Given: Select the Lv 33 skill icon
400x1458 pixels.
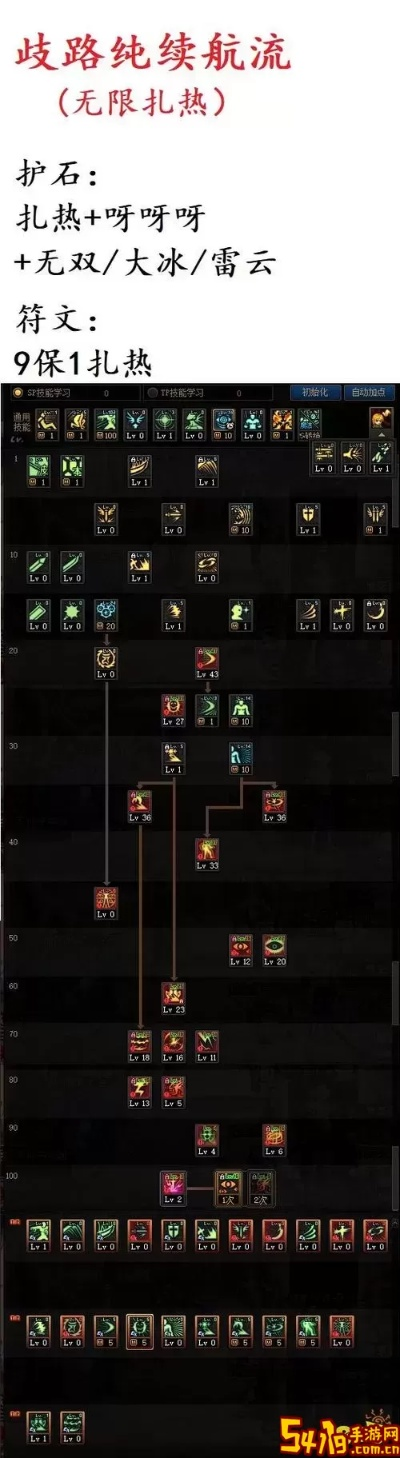Looking at the screenshot, I should point(207,855).
